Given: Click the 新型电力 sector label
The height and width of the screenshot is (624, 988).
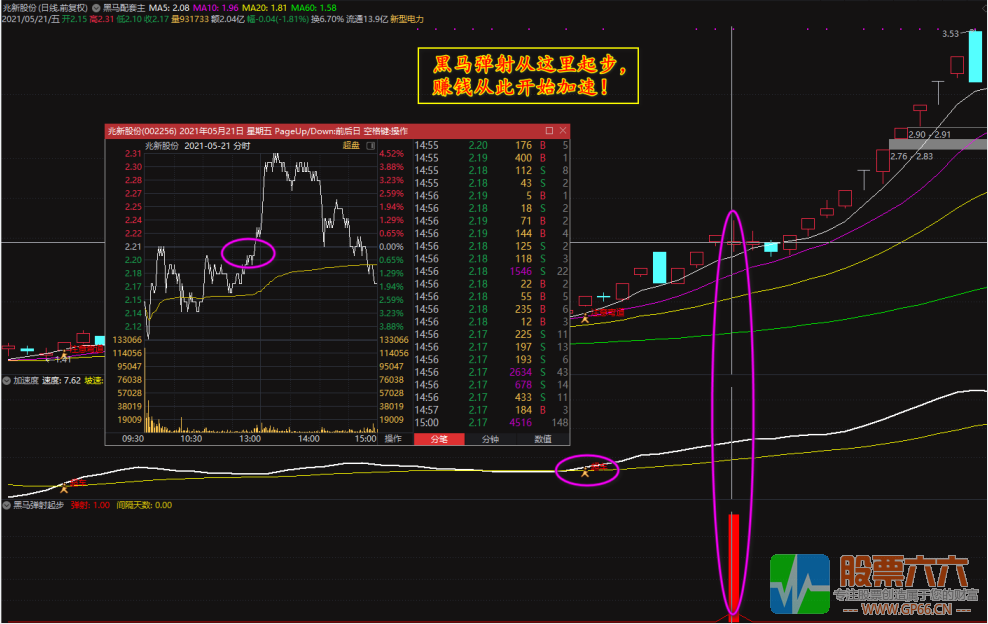Looking at the screenshot, I should tap(407, 19).
